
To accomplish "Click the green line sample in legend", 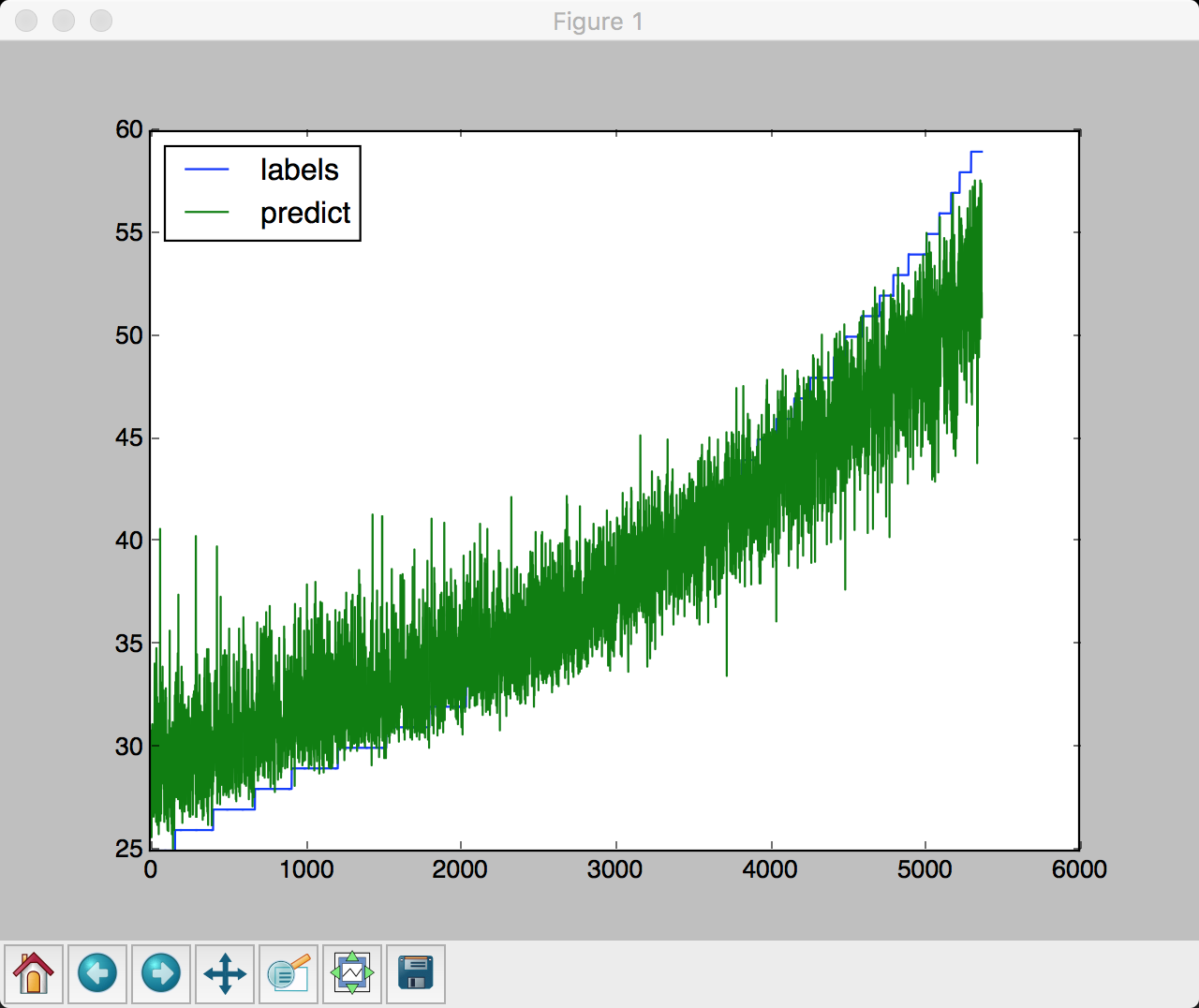I will pyautogui.click(x=207, y=213).
